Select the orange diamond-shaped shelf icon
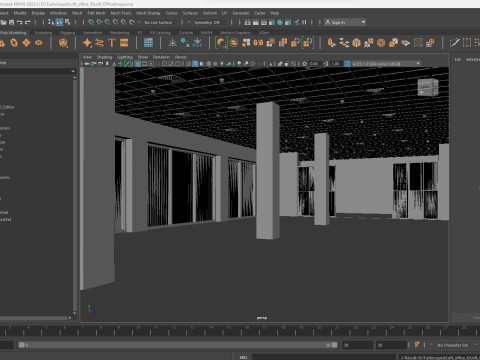Viewport: 480px width, 360px height. (x=26, y=43)
